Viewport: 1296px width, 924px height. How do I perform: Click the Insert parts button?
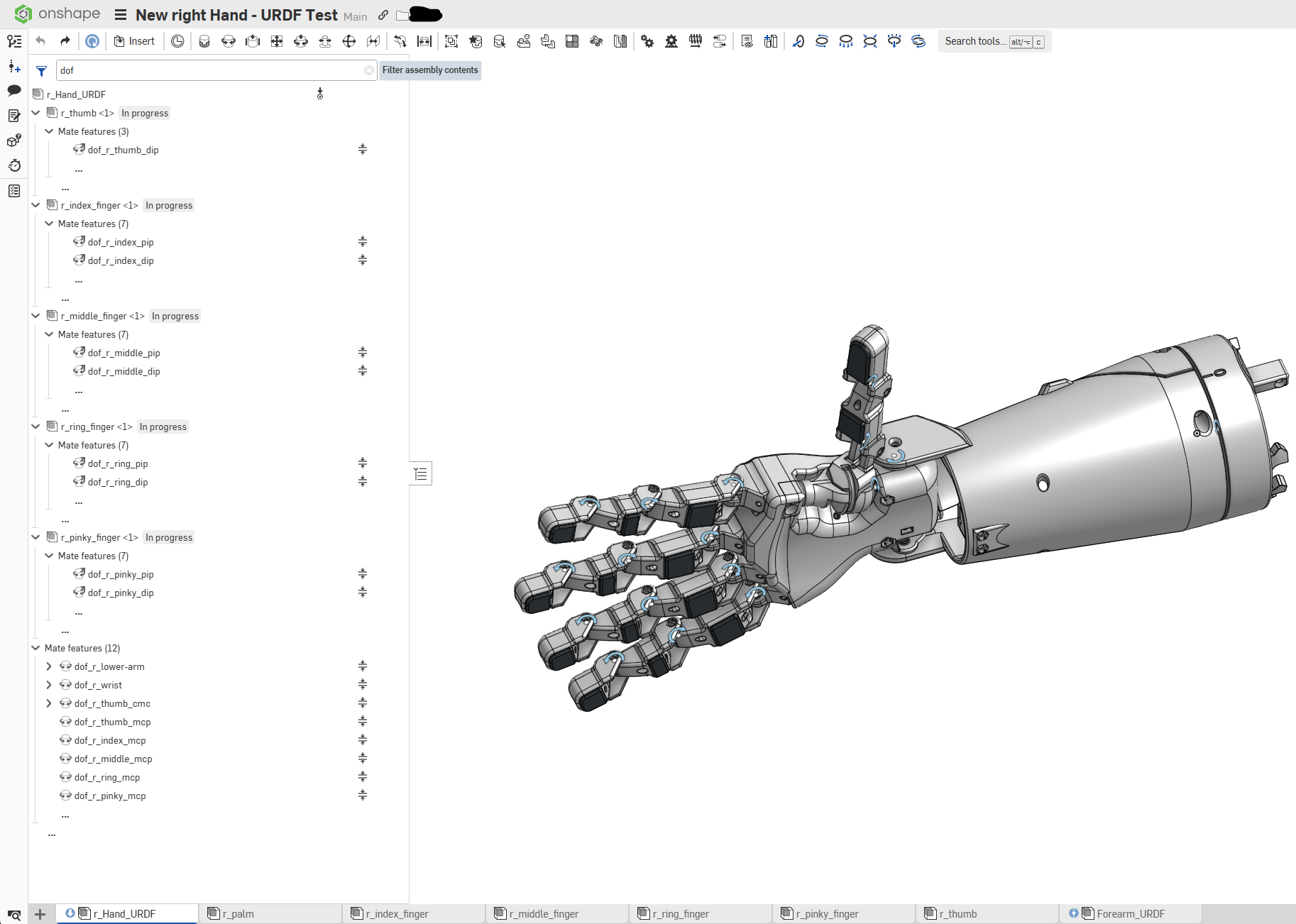click(x=134, y=41)
